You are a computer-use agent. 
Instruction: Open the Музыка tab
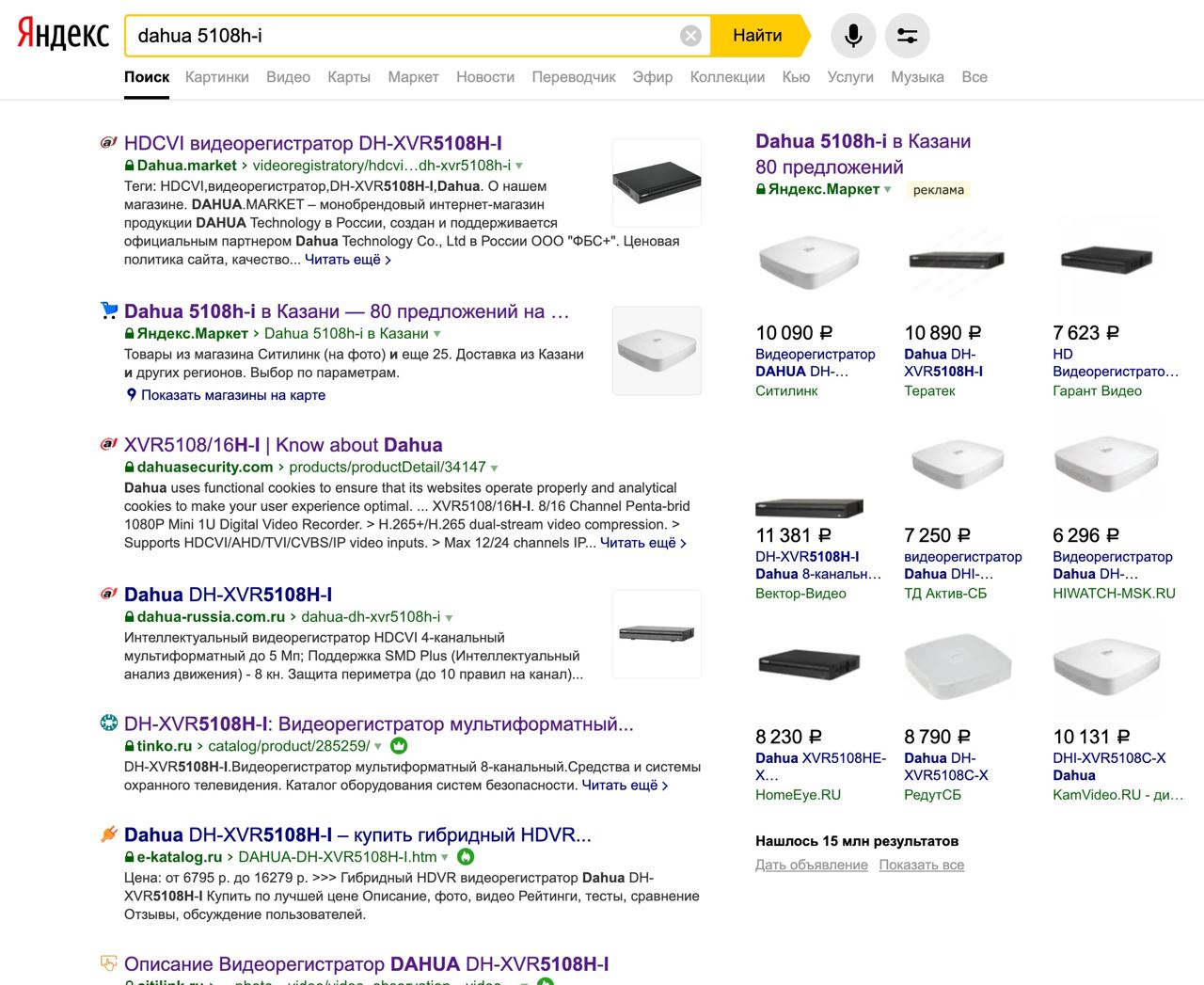click(917, 77)
